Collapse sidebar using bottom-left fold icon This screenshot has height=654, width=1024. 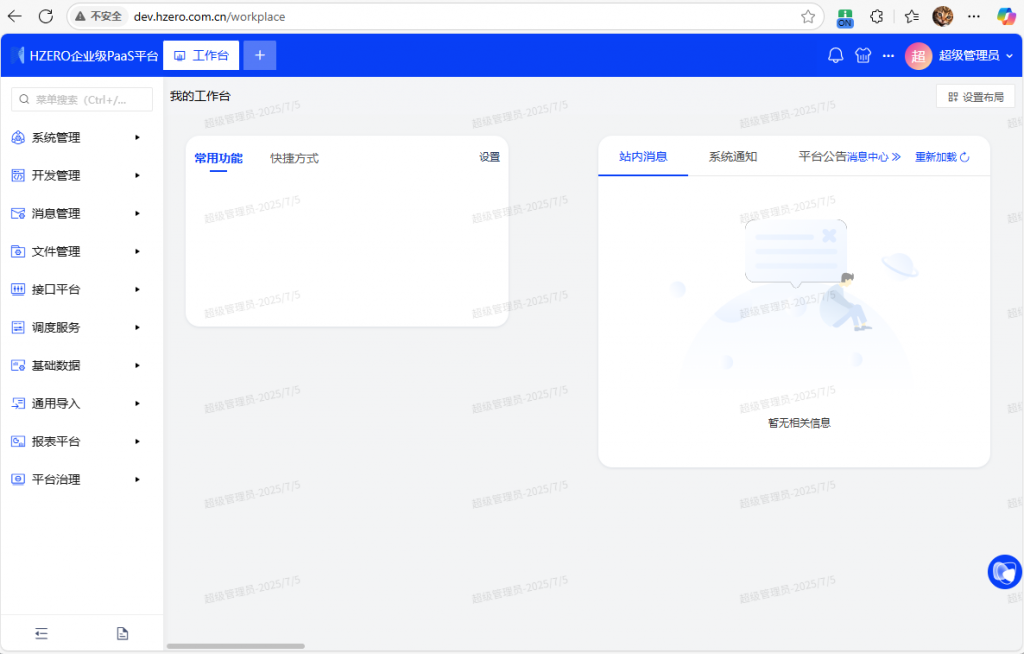41,633
